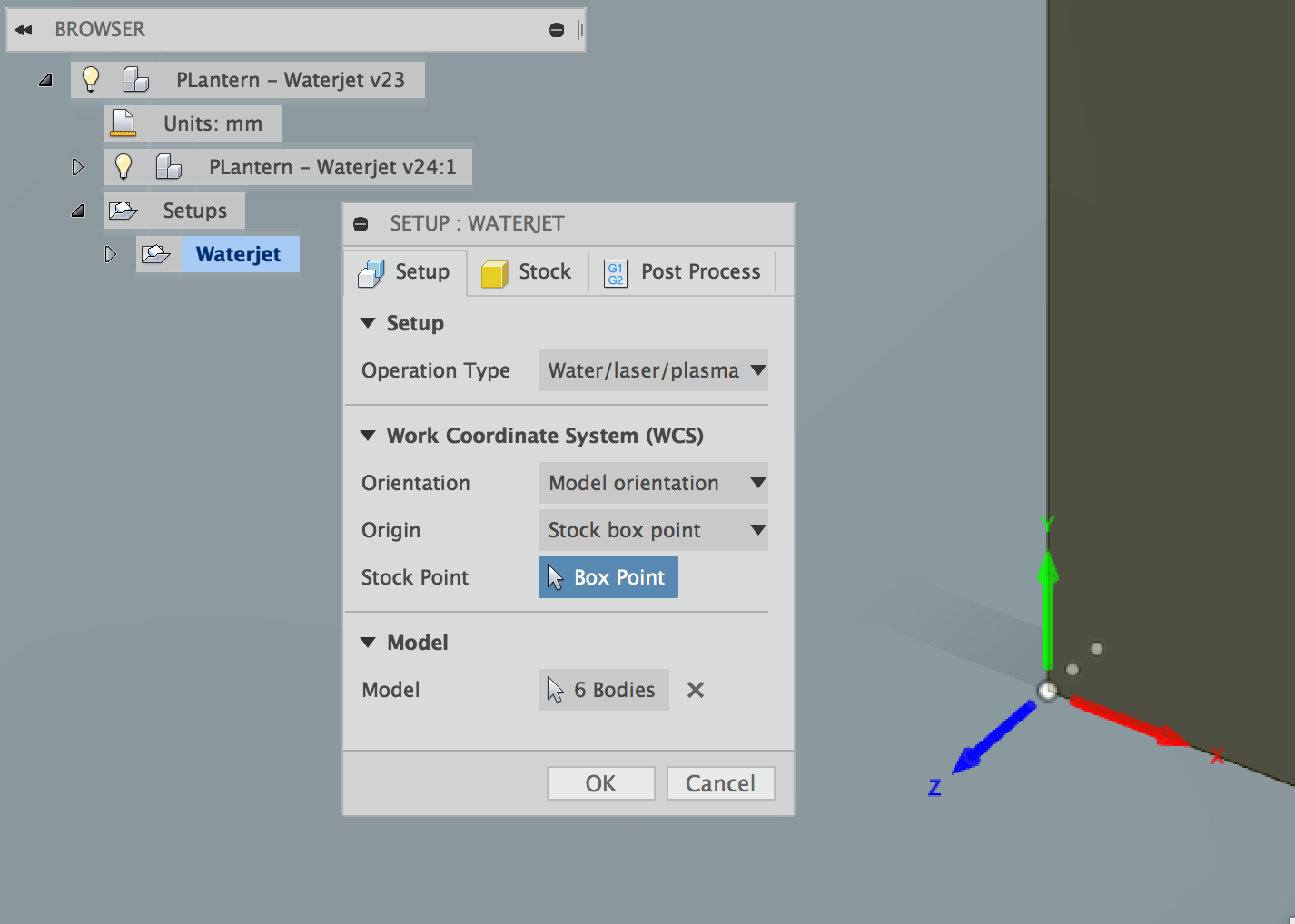Collapse the Work Coordinate System (WCS) section
The height and width of the screenshot is (924, 1295).
(x=368, y=436)
